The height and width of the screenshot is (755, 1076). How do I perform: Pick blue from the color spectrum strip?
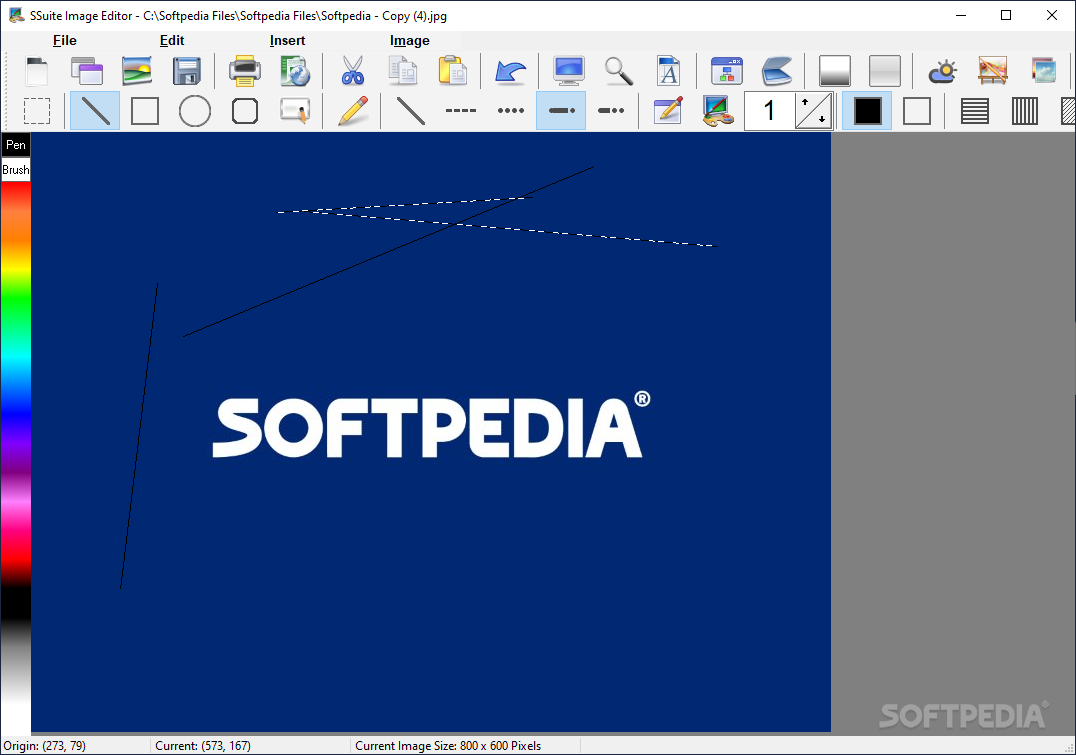pos(16,412)
